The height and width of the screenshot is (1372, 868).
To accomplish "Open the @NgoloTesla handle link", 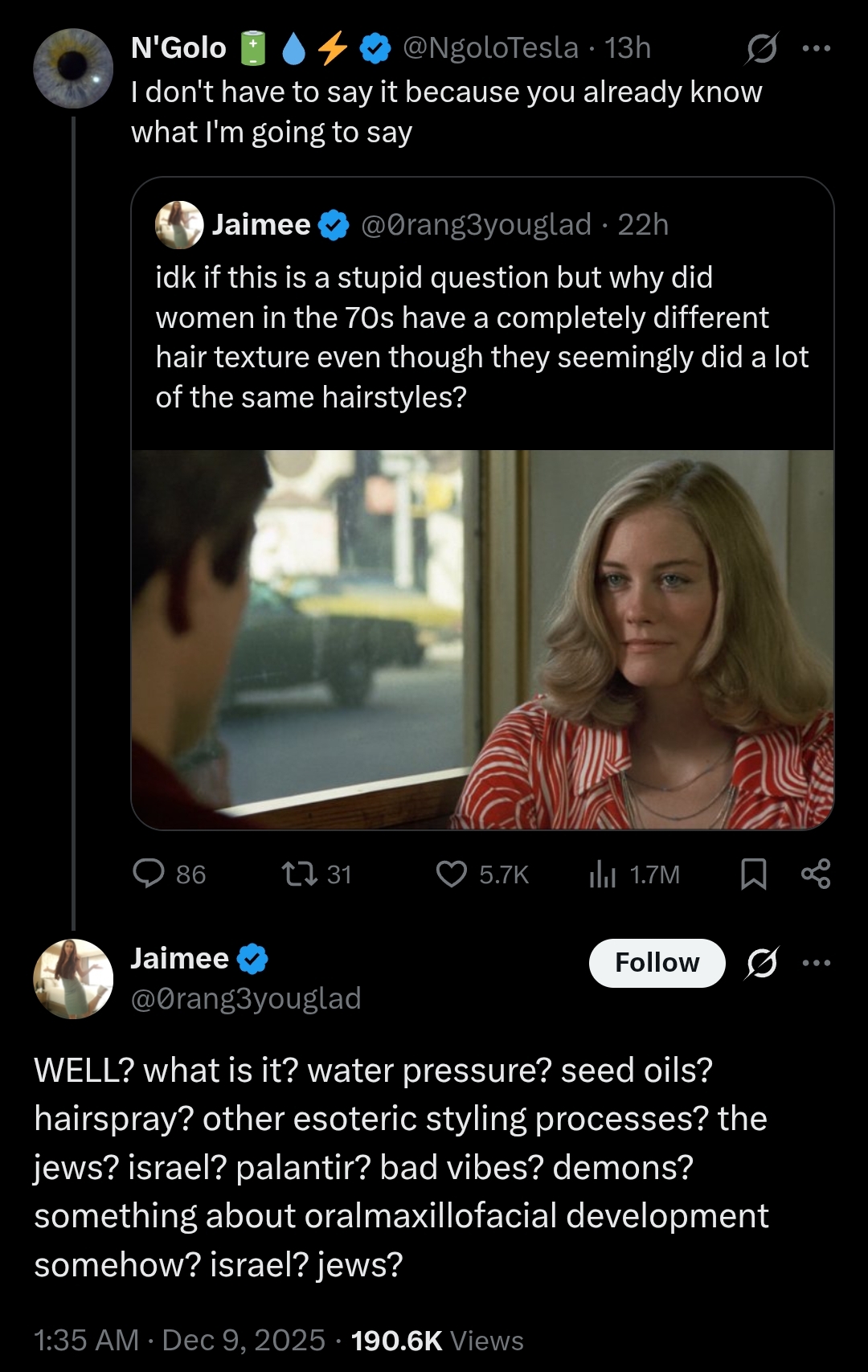I will point(490,48).
